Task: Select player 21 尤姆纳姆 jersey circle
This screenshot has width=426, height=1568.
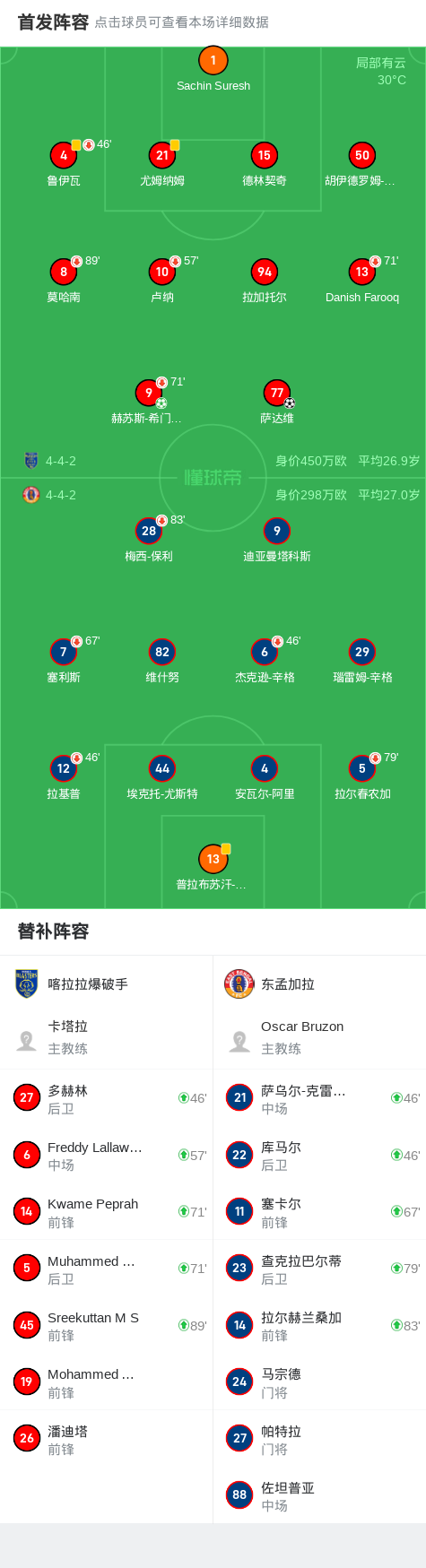Action: 162,155
